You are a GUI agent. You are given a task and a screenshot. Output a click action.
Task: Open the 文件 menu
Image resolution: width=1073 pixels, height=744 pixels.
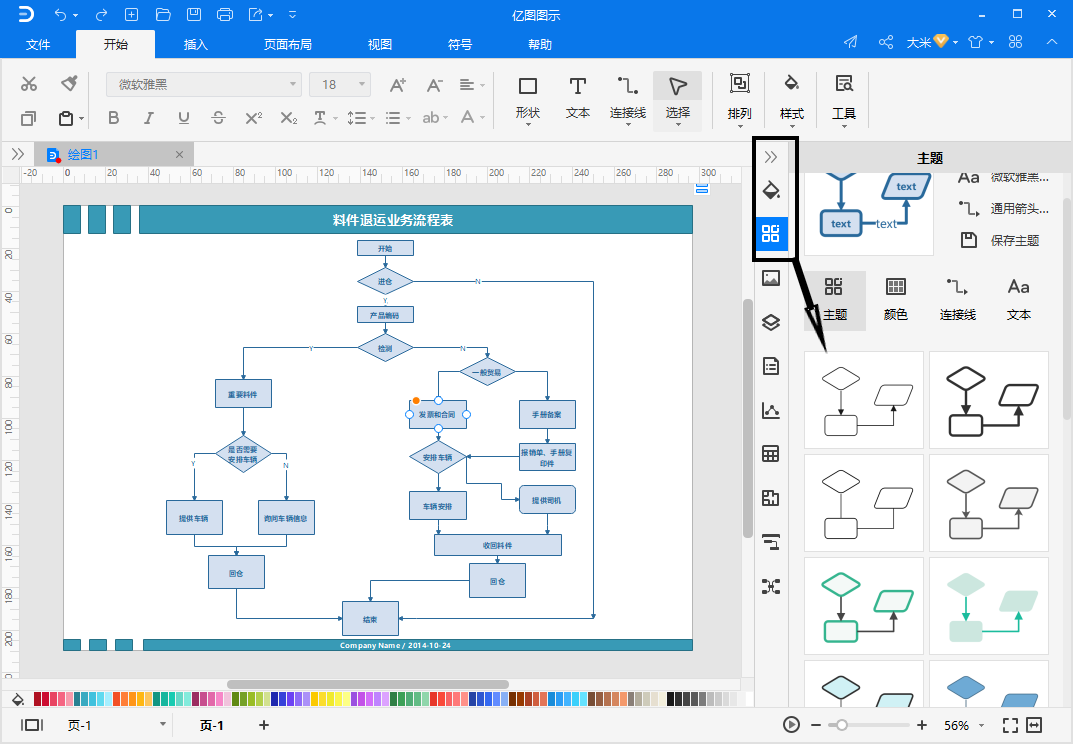click(x=38, y=44)
